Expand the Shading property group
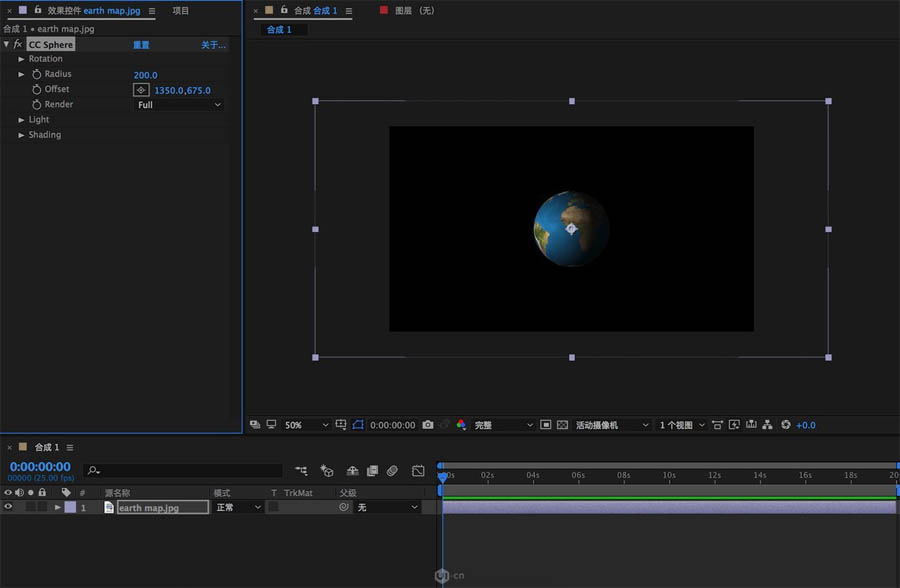This screenshot has width=900, height=588. [x=21, y=135]
